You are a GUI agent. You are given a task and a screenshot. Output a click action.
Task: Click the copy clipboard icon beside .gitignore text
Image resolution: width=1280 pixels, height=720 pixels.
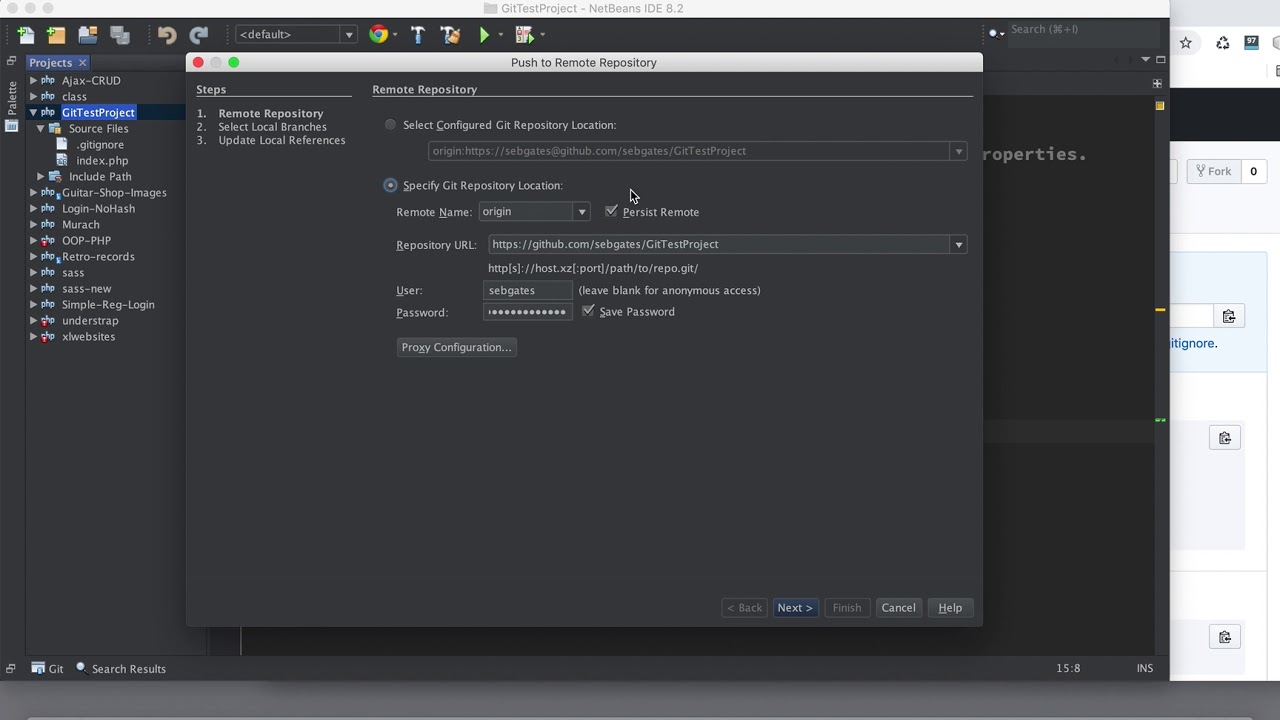(1228, 316)
